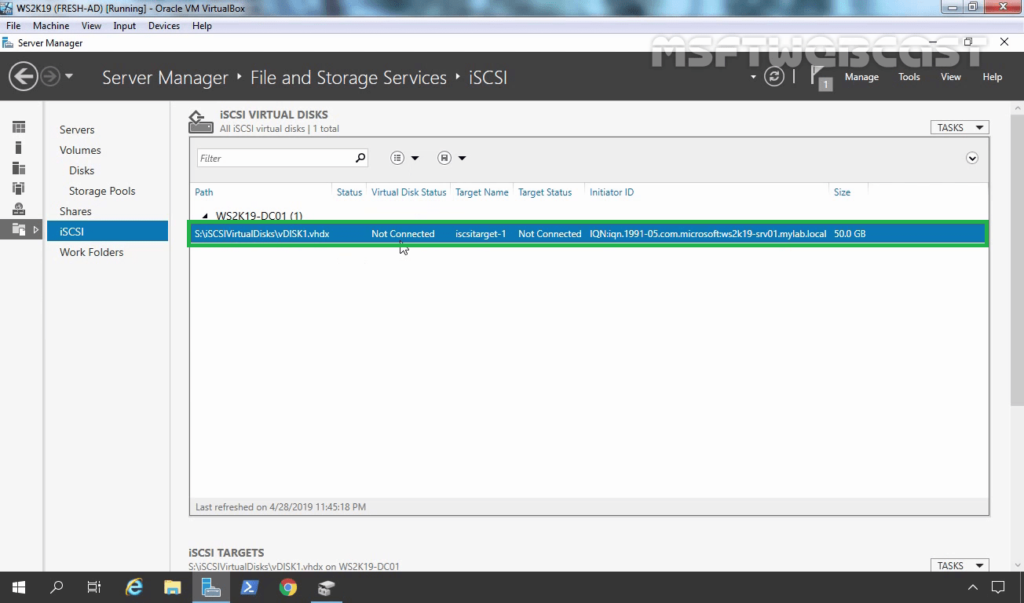Open the Servers page
Screen dimensions: 1024x603
[x=77, y=129]
